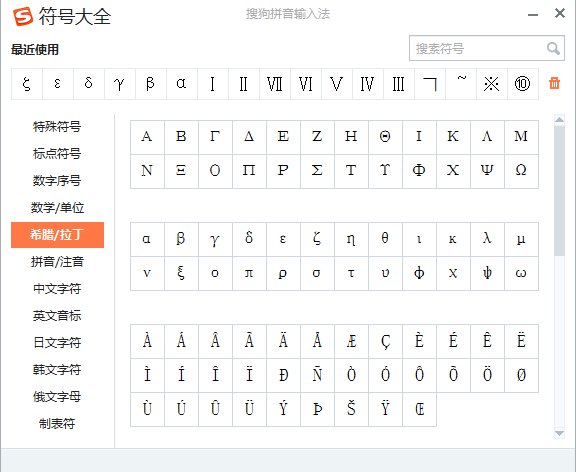This screenshot has width=576, height=472.
Task: Insert the Œ ligature character
Action: (x=419, y=410)
